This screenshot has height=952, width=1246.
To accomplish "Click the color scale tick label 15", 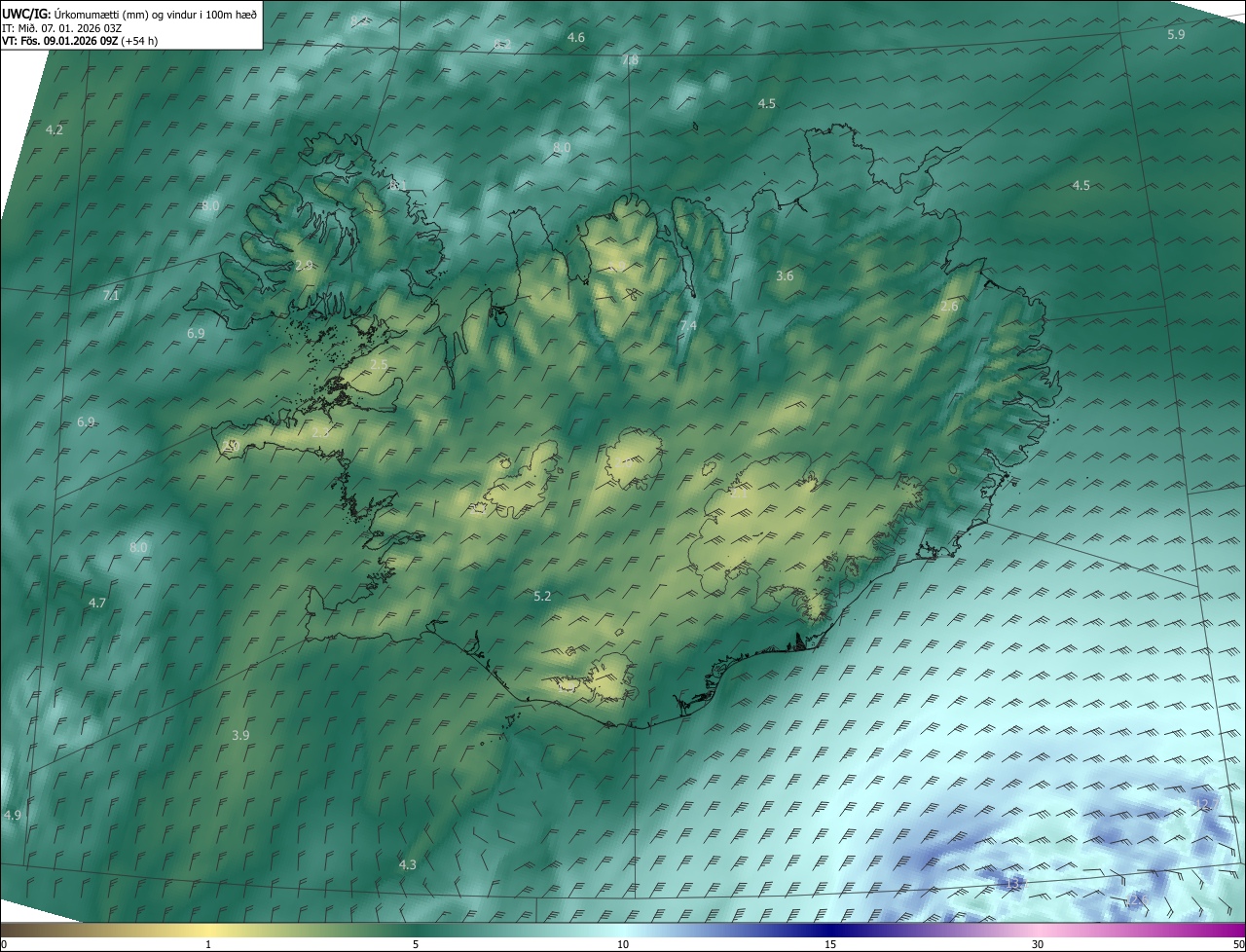I will coord(830,944).
